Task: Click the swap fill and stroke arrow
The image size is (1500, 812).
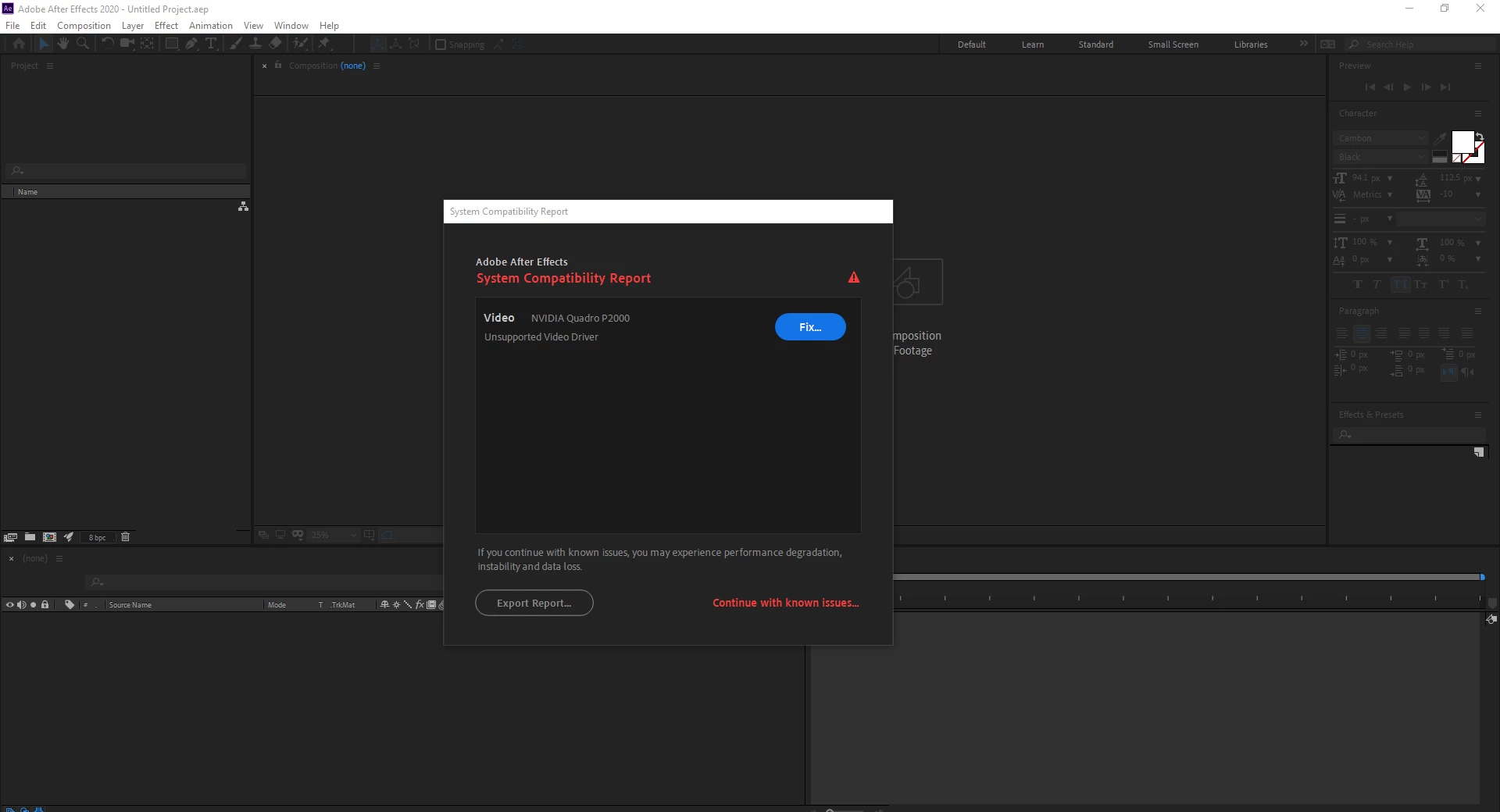Action: point(1479,137)
